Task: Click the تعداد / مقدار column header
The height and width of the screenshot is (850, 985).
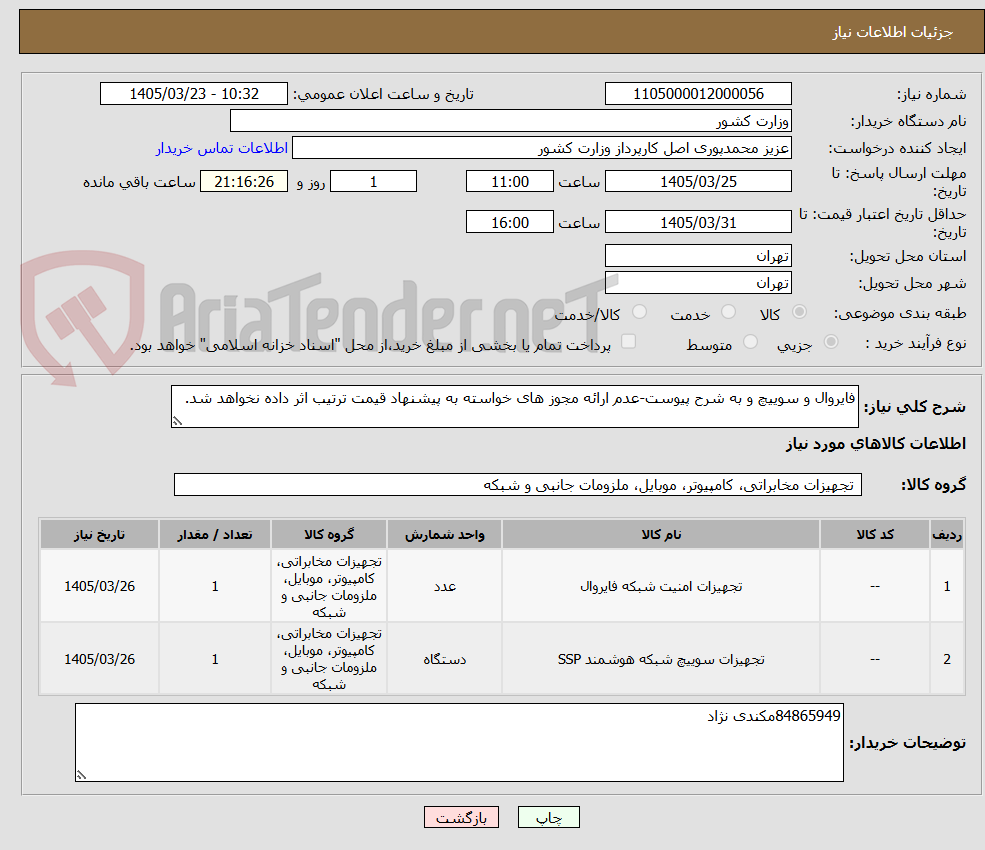Action: coord(215,534)
